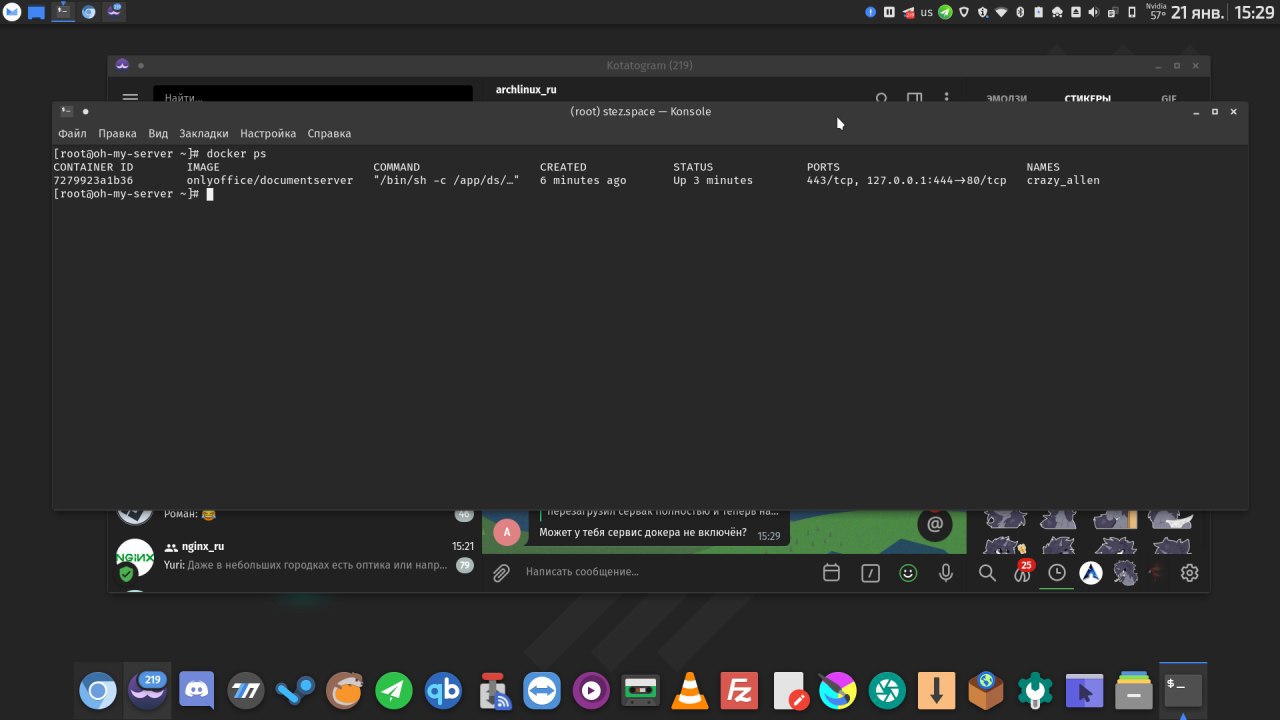The width and height of the screenshot is (1280, 720).
Task: Launch TeamViewer from the dock
Action: tap(542, 691)
